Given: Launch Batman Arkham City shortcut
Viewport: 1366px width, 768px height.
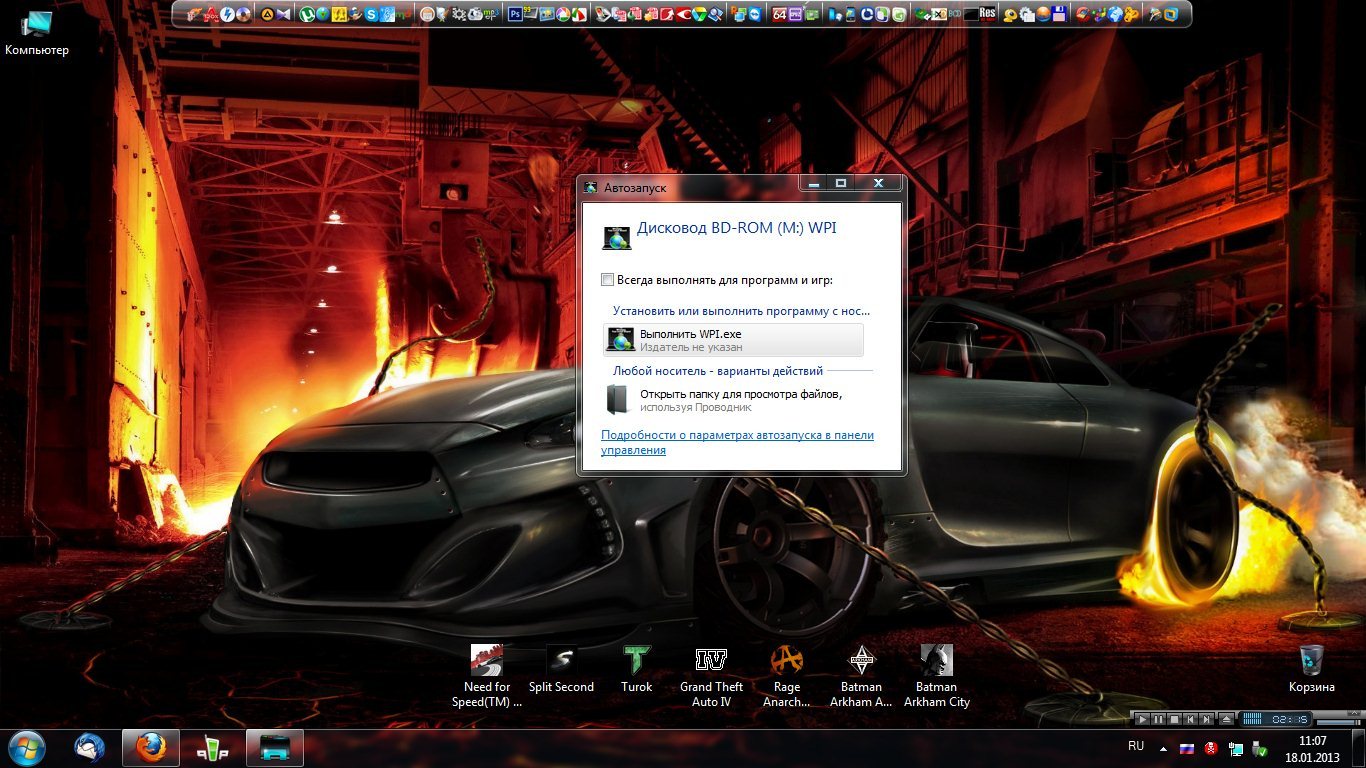Looking at the screenshot, I should coord(937,676).
